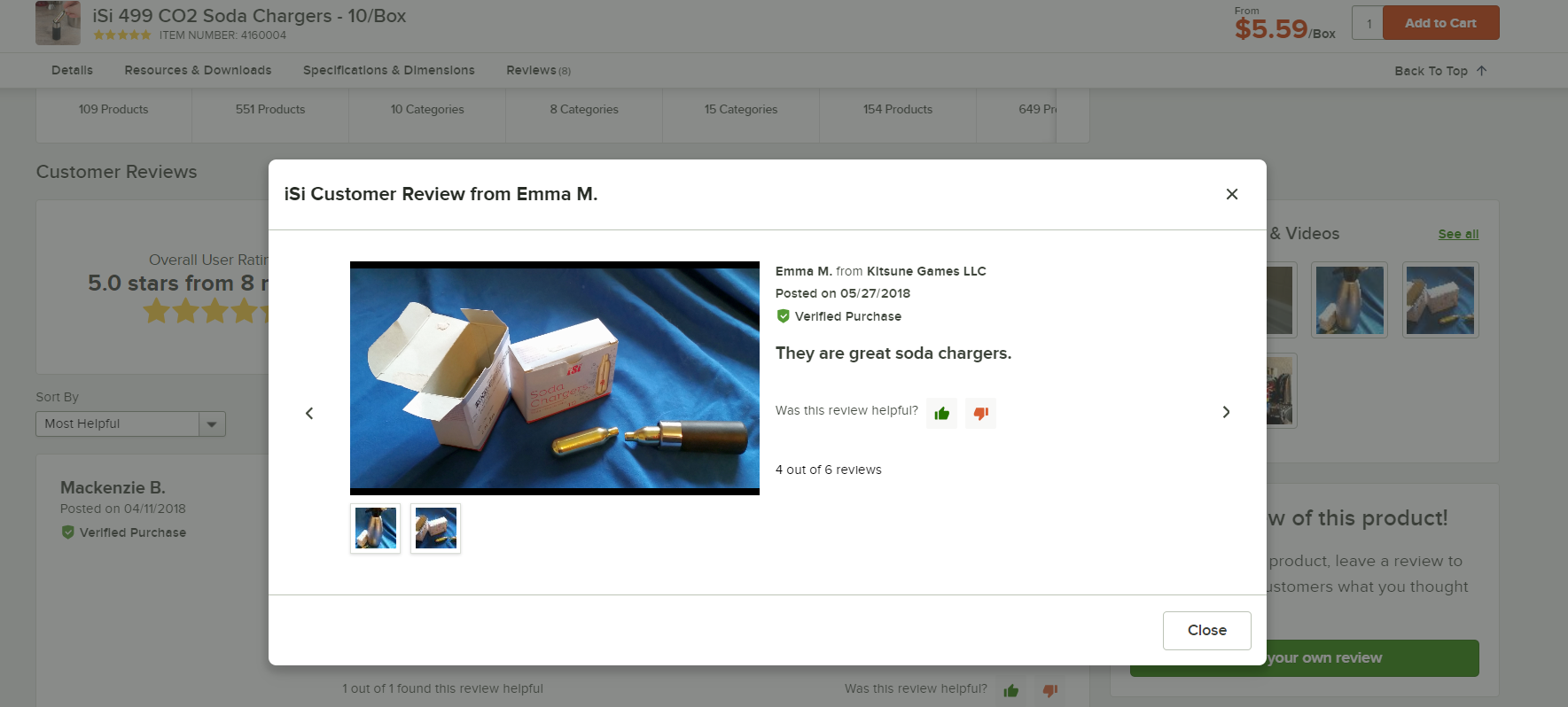
Task: Click Back To Top link
Action: (x=1440, y=71)
